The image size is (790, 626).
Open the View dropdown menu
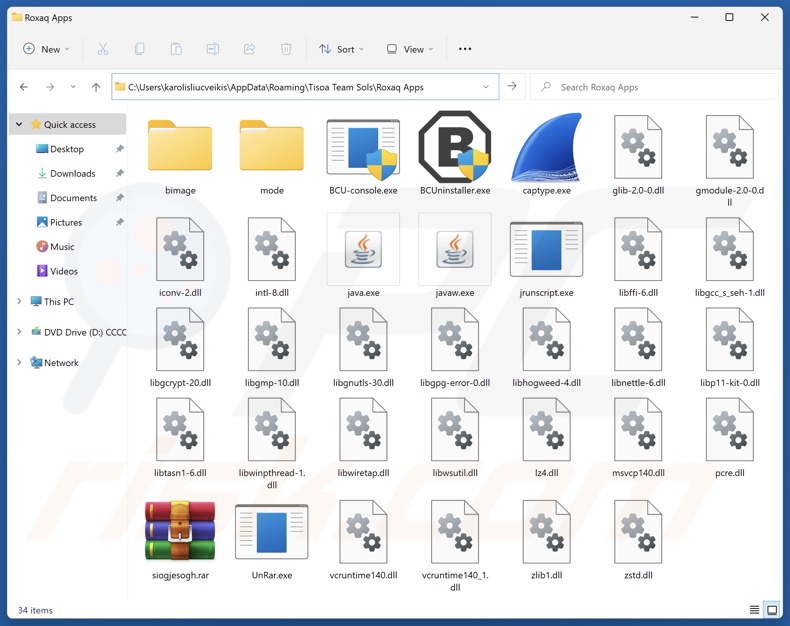[410, 49]
